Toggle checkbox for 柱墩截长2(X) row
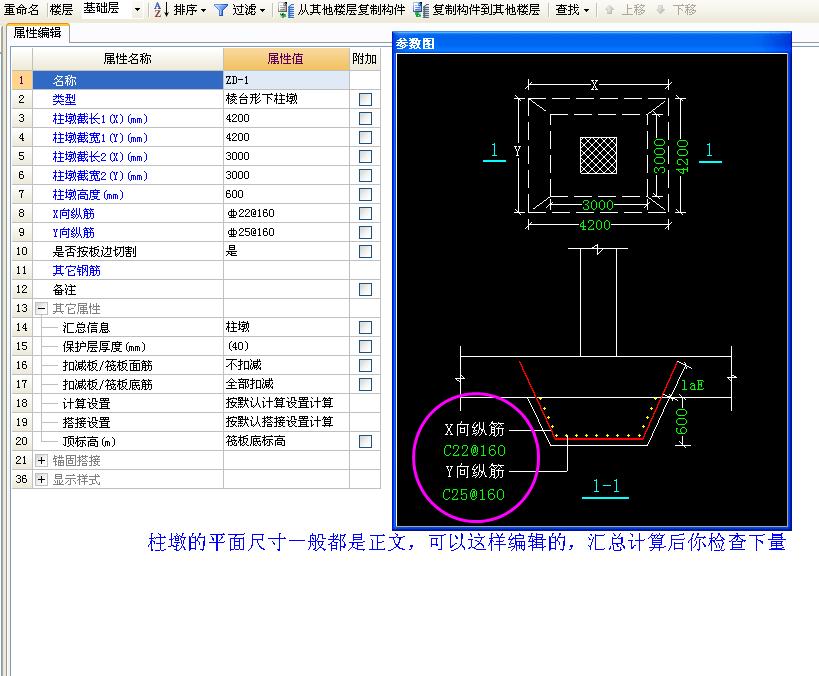This screenshot has height=676, width=819. point(365,156)
